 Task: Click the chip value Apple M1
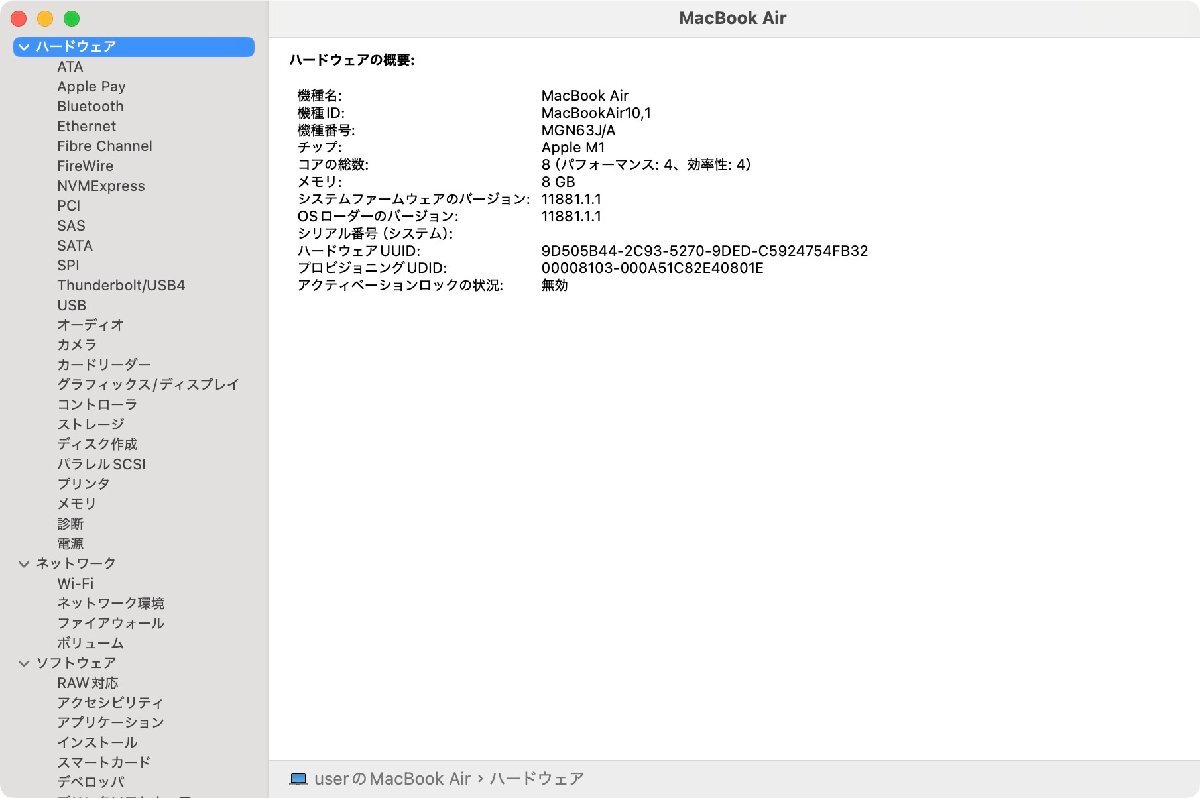tap(573, 147)
